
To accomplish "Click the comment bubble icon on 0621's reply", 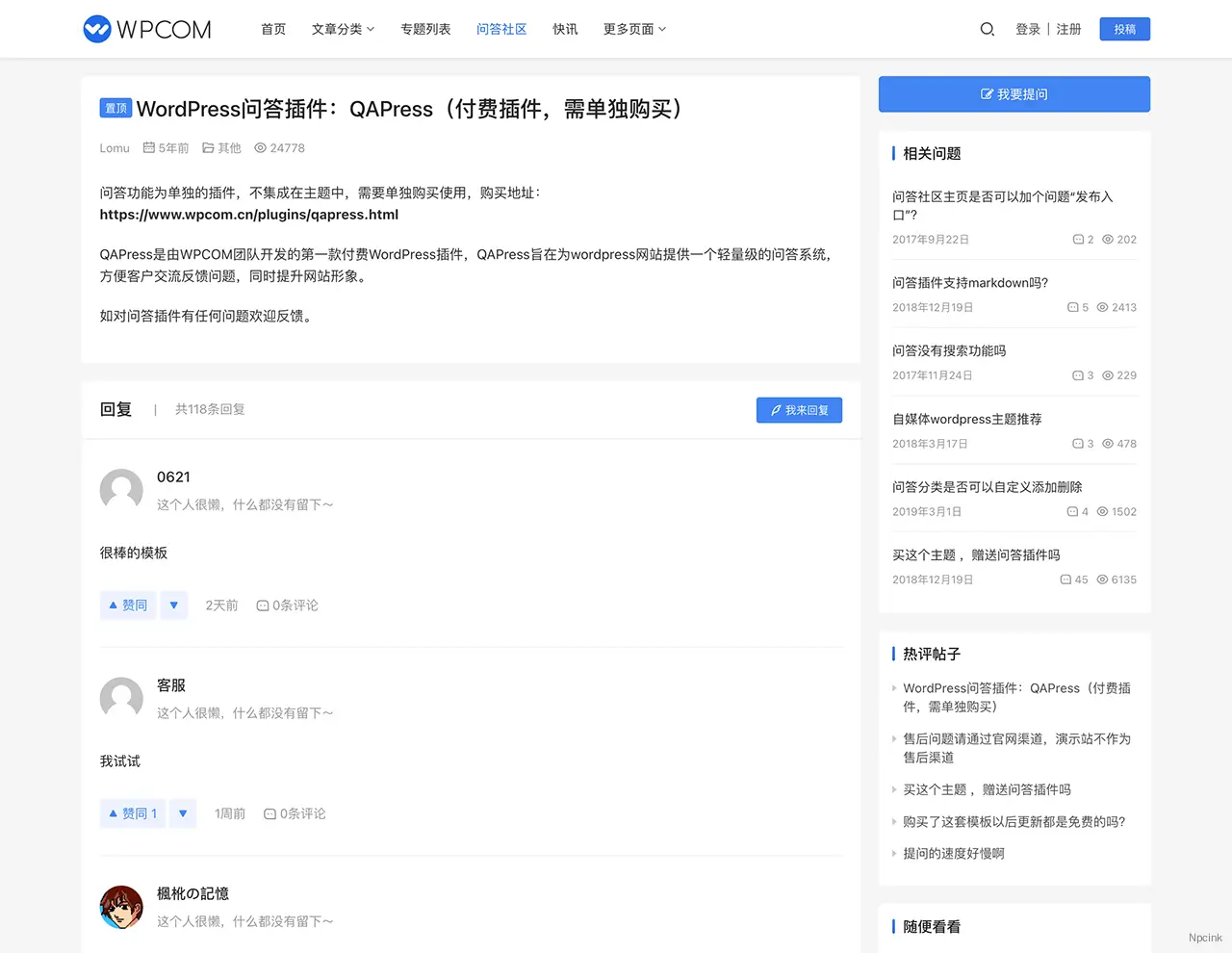I will (x=262, y=605).
